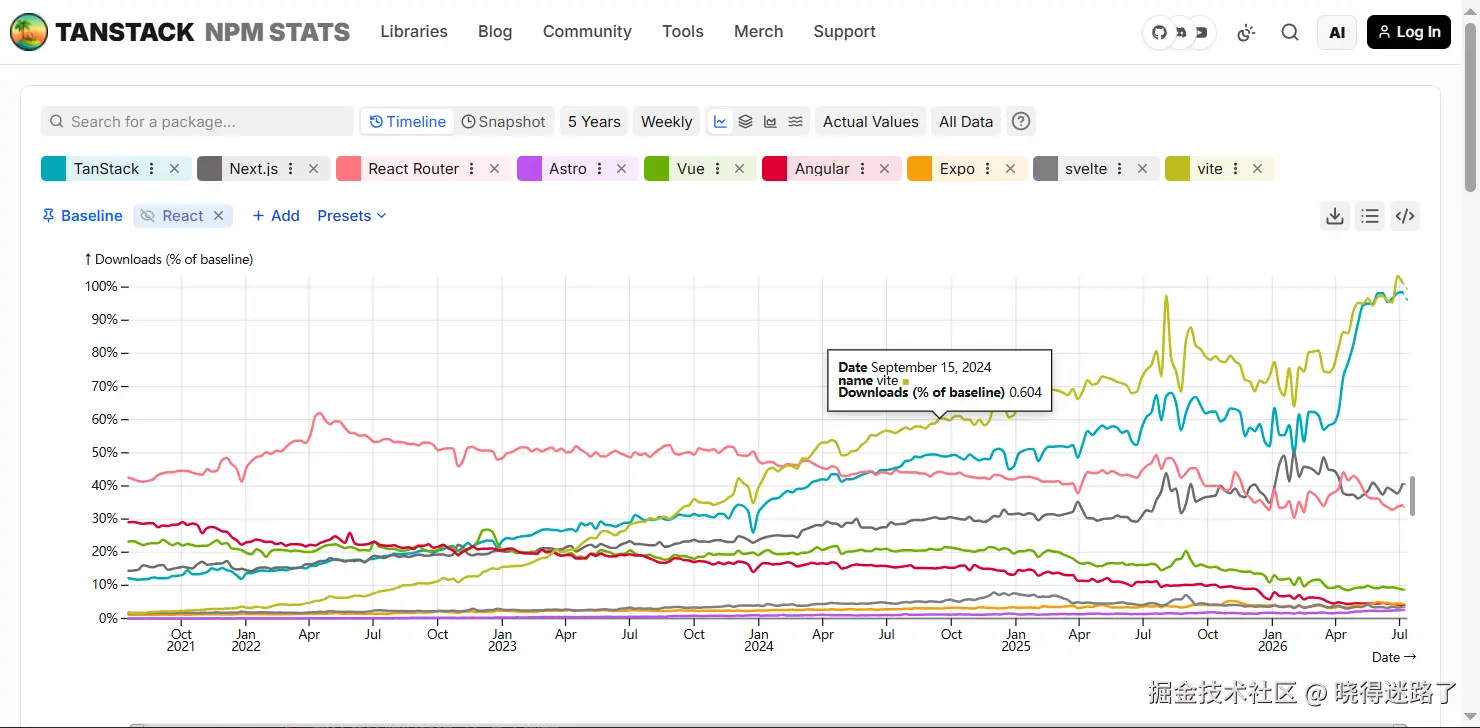The image size is (1480, 728).
Task: Open the Libraries nav menu
Action: coord(414,32)
